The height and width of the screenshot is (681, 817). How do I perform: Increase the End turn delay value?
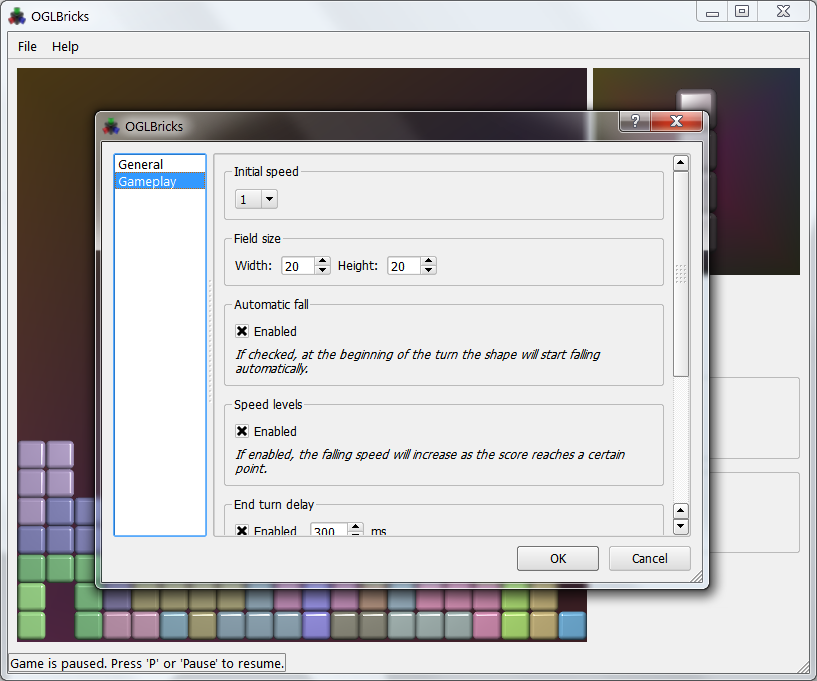[355, 527]
